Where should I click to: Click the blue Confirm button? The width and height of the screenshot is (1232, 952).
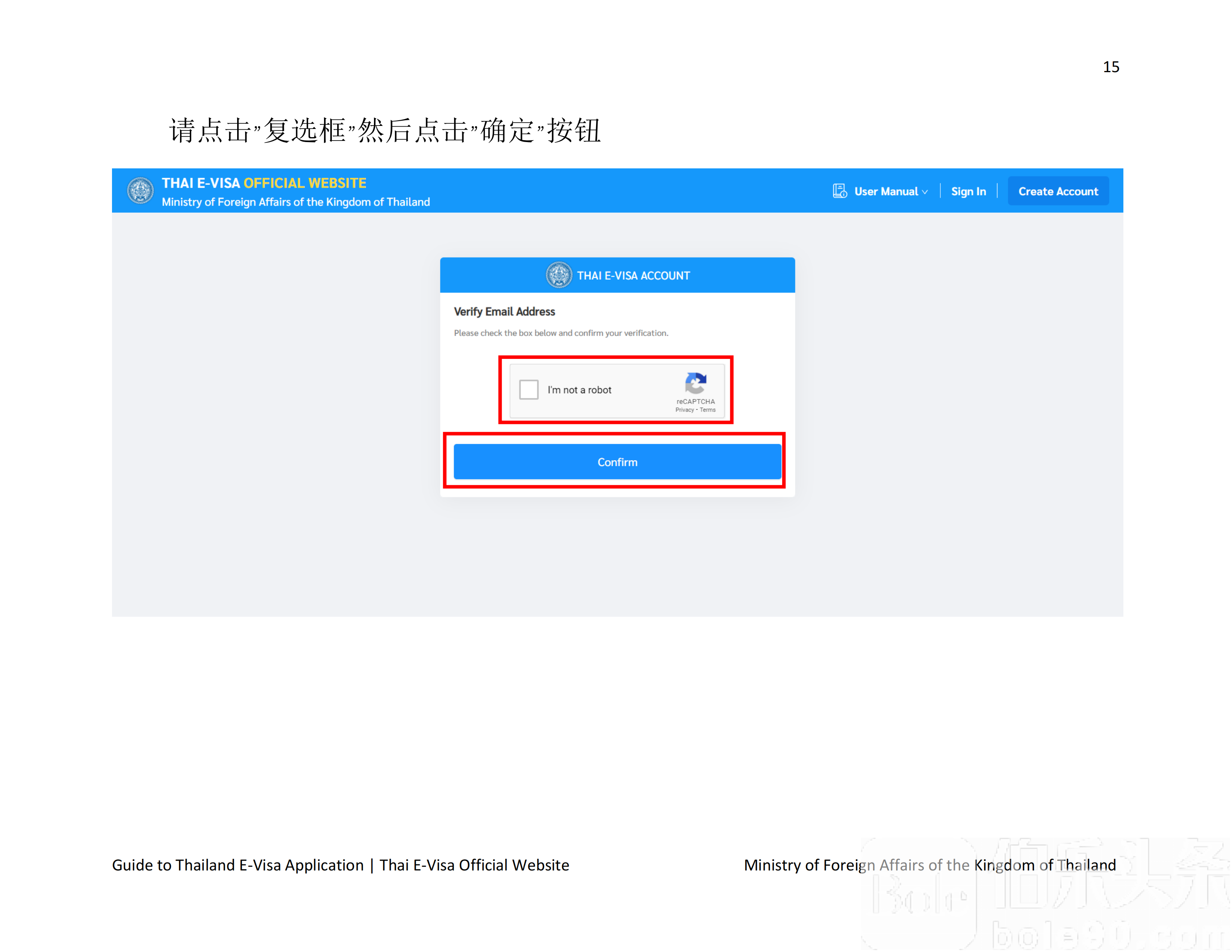coord(618,462)
